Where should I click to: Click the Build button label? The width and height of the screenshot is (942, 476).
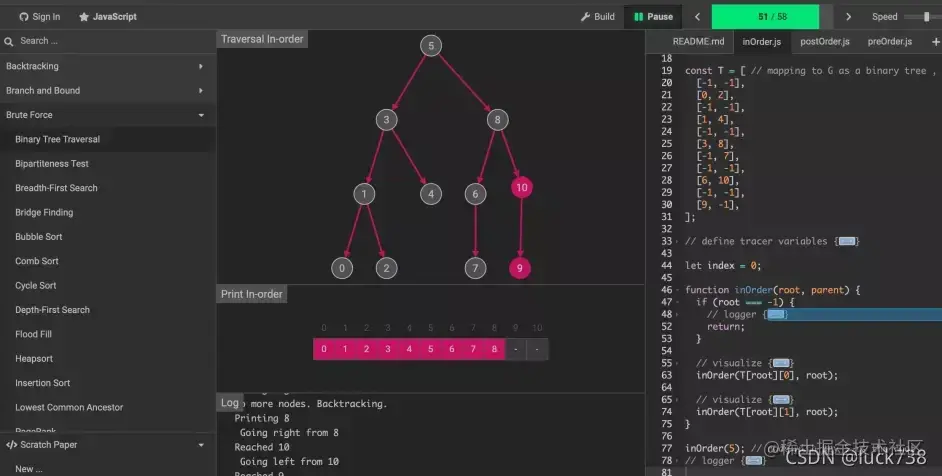point(604,17)
